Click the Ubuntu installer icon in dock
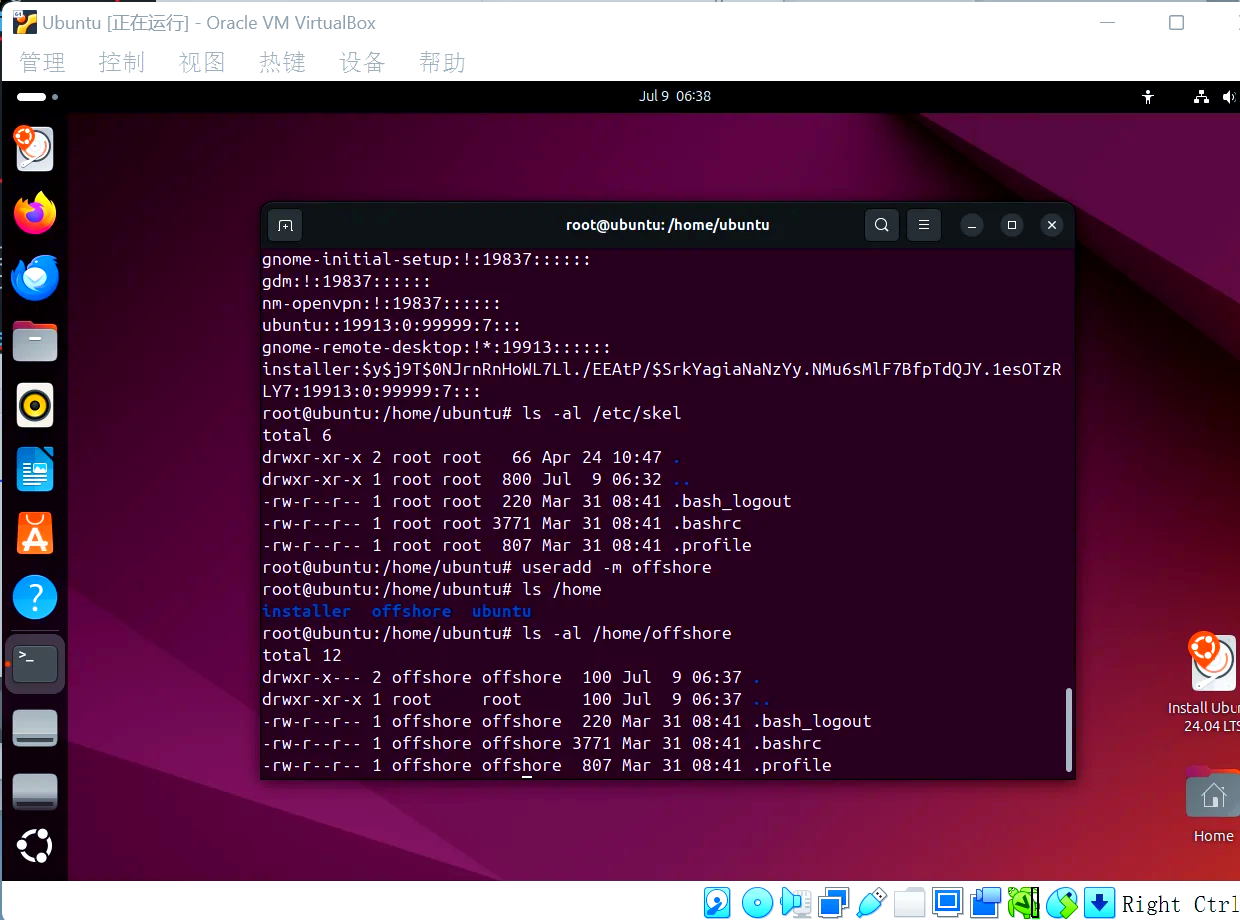This screenshot has width=1240, height=920. pyautogui.click(x=35, y=149)
